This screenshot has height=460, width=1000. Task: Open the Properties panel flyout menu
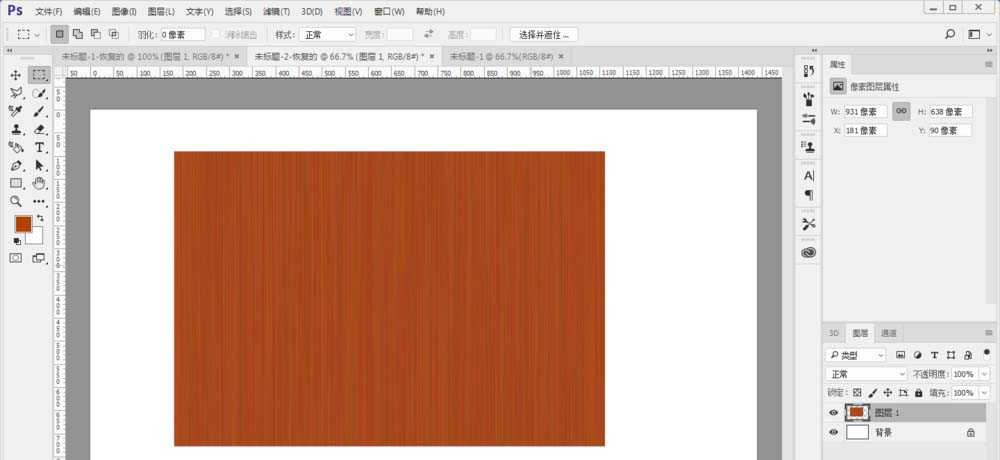[x=989, y=64]
